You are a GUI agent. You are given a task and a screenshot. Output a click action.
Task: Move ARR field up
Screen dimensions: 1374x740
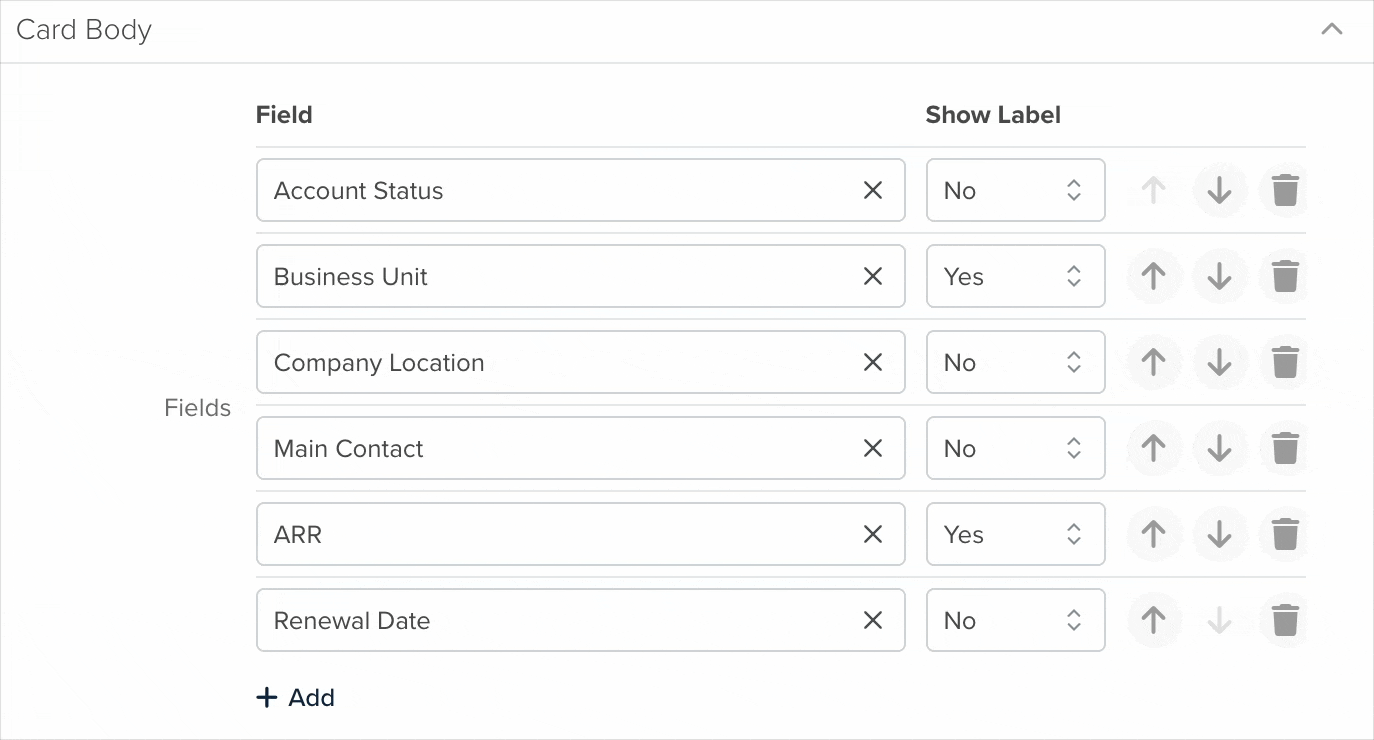coord(1154,534)
